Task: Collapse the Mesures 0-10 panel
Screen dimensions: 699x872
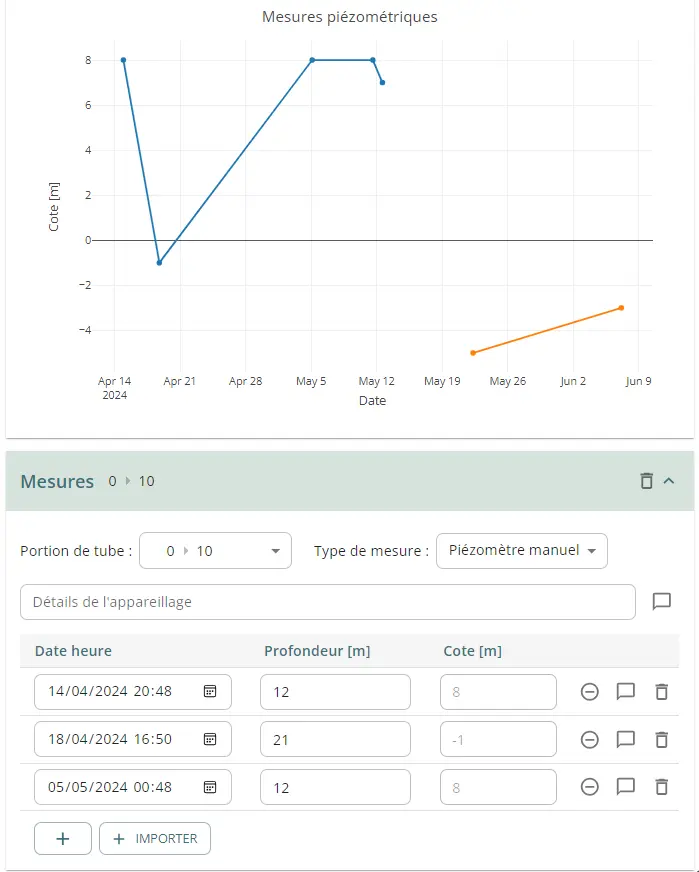Action: coord(669,481)
